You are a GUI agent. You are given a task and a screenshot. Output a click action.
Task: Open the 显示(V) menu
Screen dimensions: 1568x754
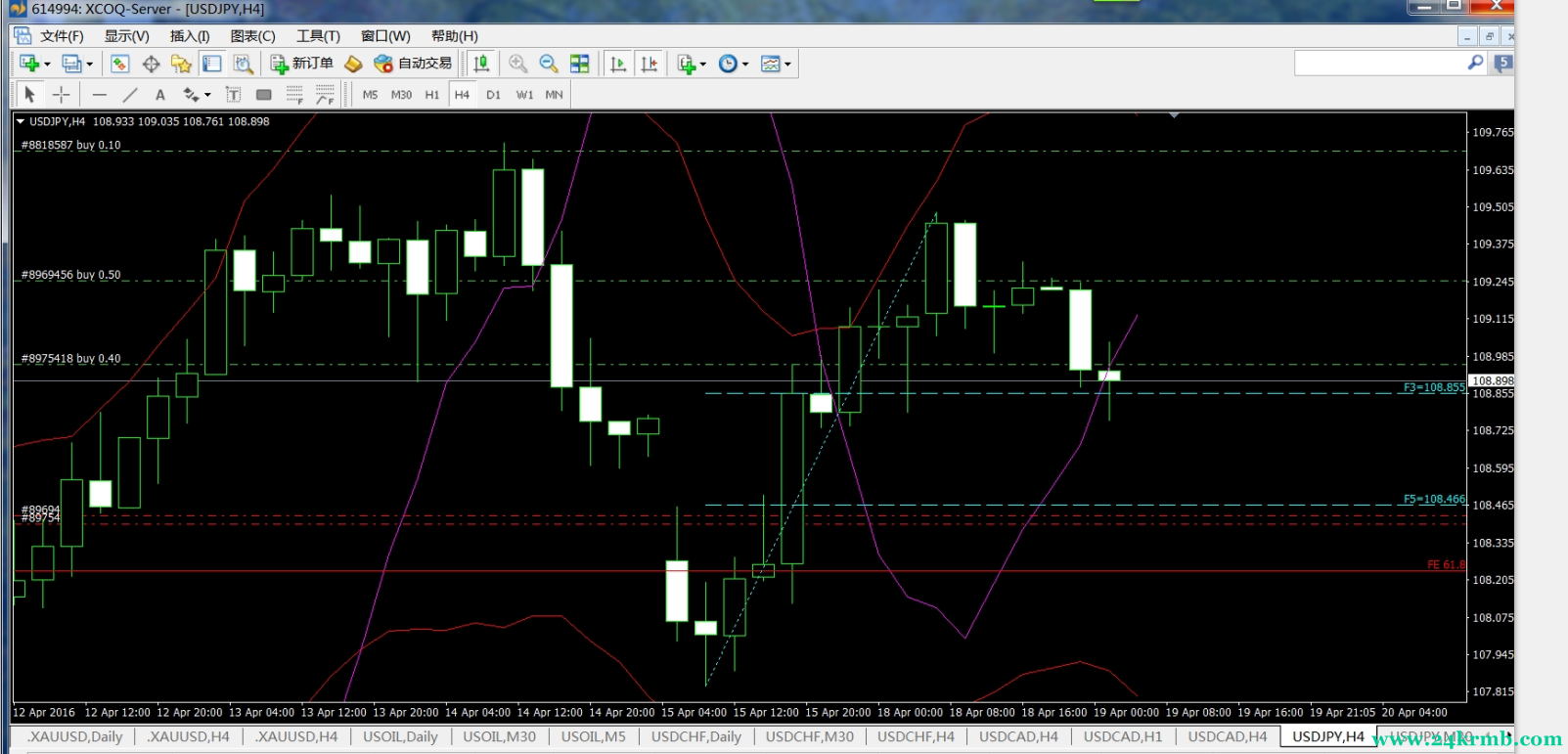[127, 36]
